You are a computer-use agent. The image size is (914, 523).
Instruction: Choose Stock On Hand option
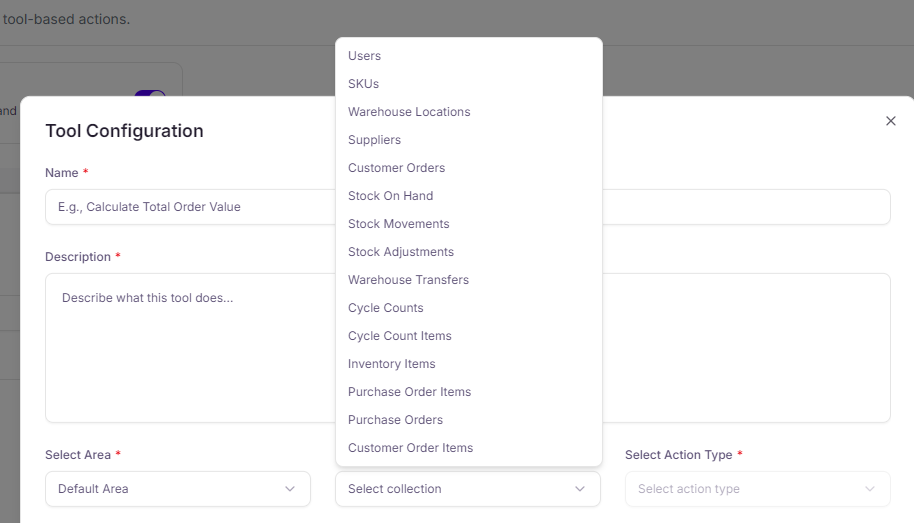click(391, 196)
